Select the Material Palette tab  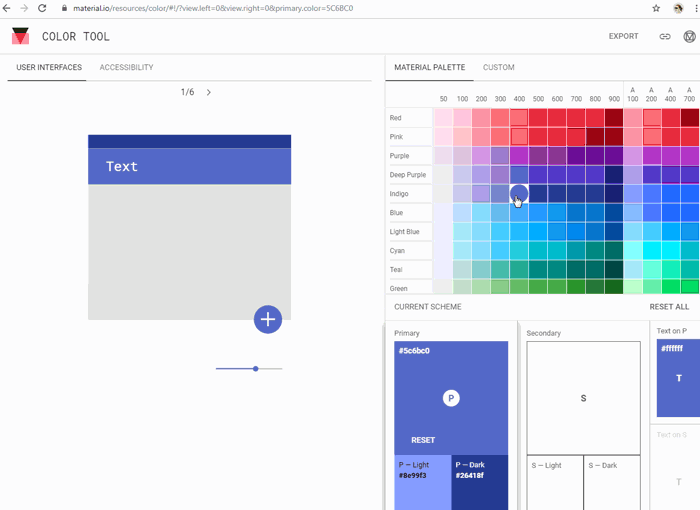coord(429,68)
